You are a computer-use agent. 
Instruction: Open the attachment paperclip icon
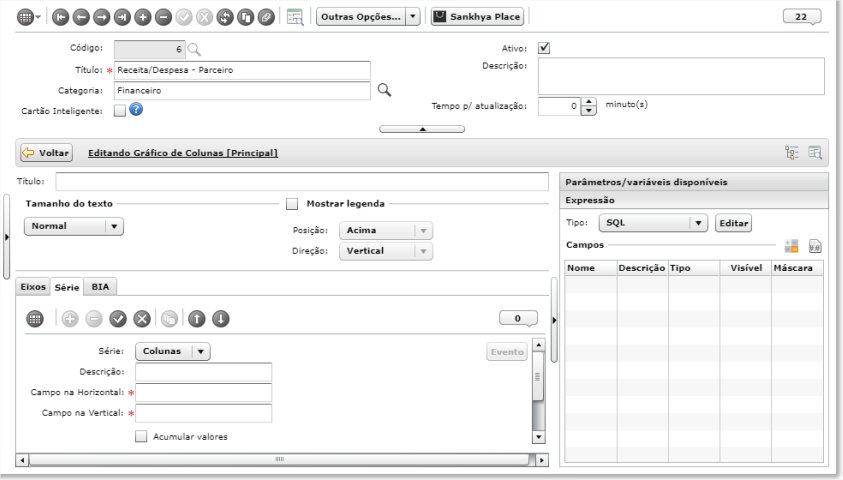tap(266, 17)
